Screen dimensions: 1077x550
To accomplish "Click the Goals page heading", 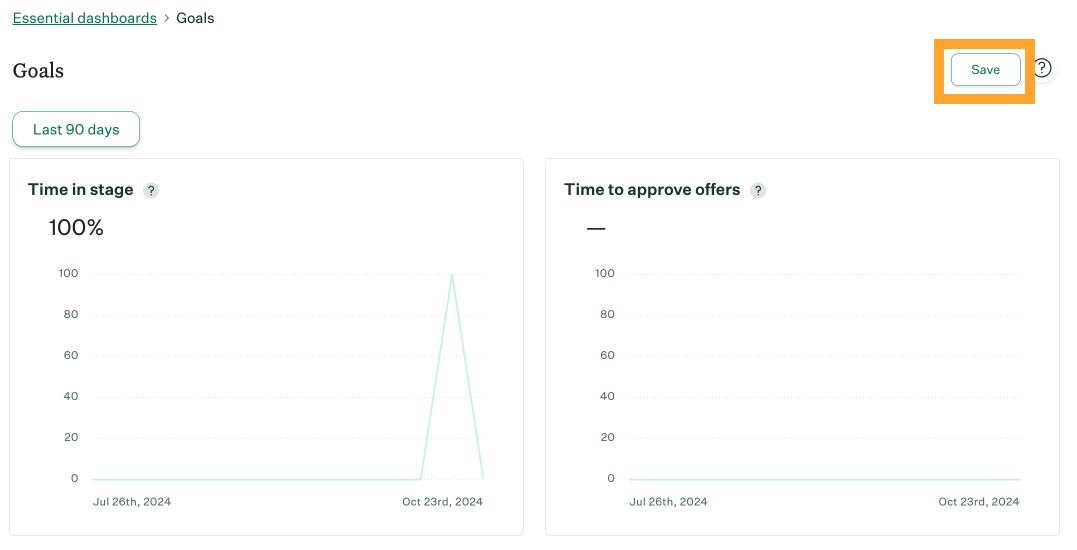I will pyautogui.click(x=38, y=70).
